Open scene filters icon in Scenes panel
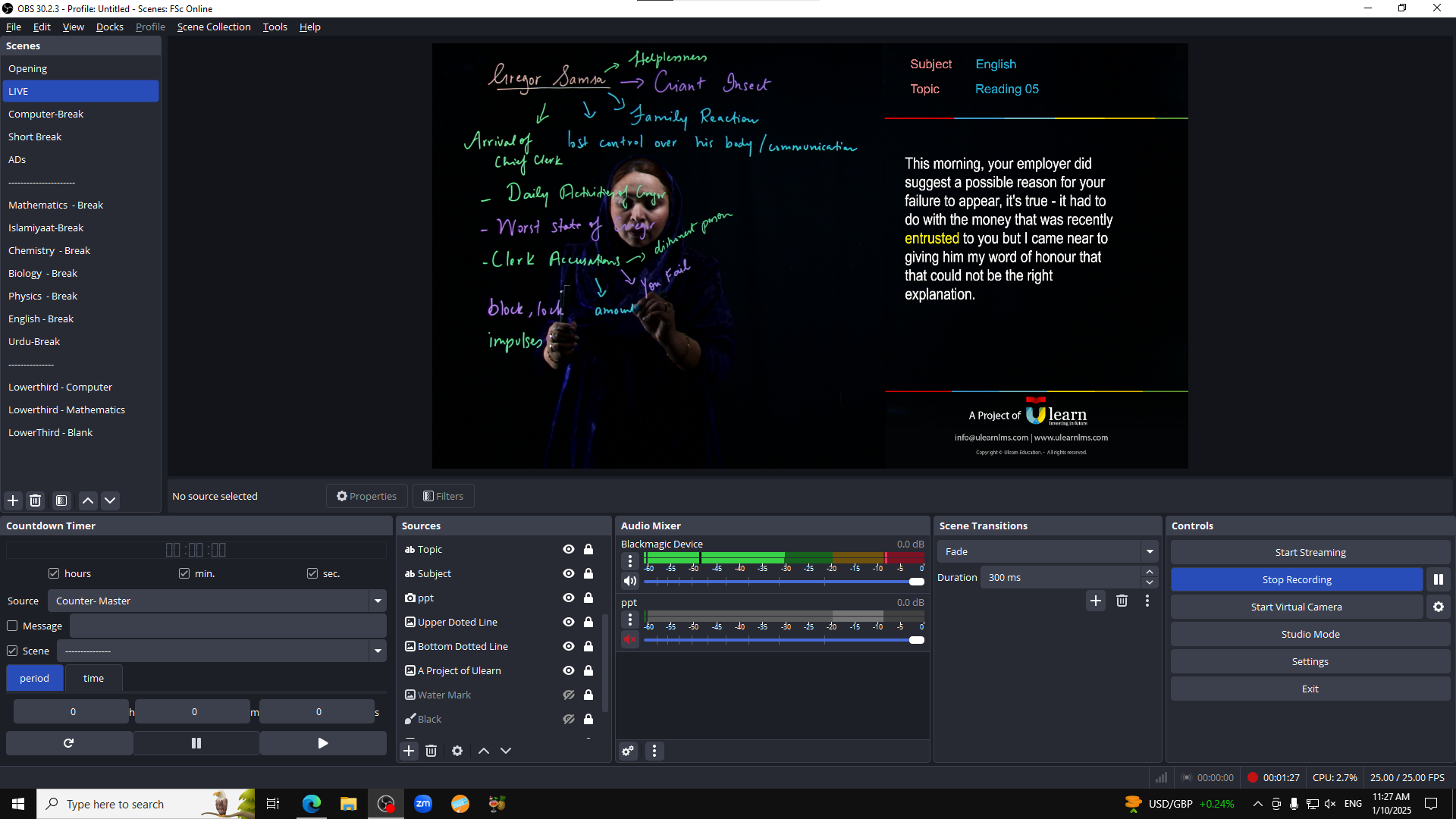The height and width of the screenshot is (819, 1456). coord(61,500)
